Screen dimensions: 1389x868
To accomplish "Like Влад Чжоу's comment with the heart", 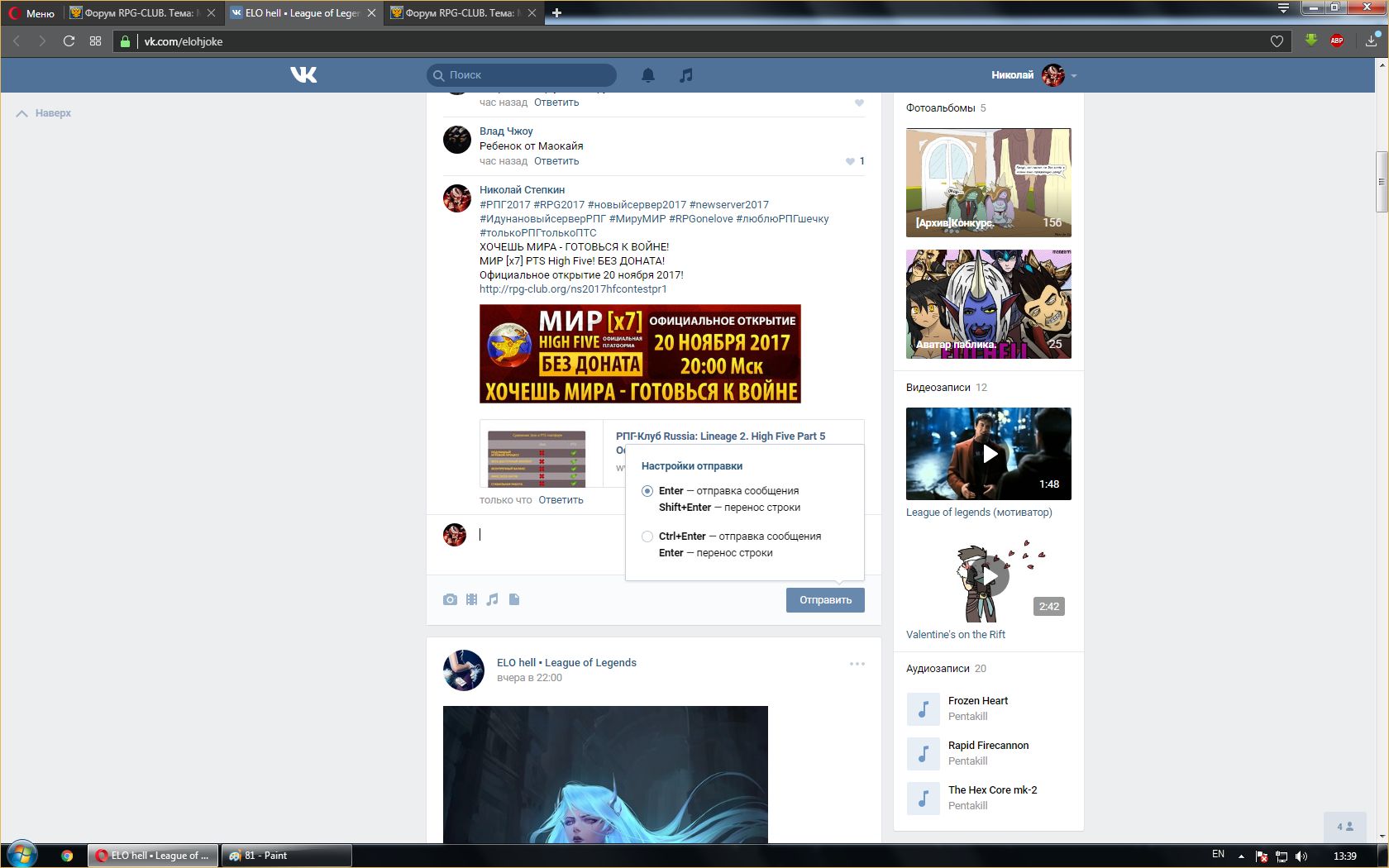I will coord(850,161).
